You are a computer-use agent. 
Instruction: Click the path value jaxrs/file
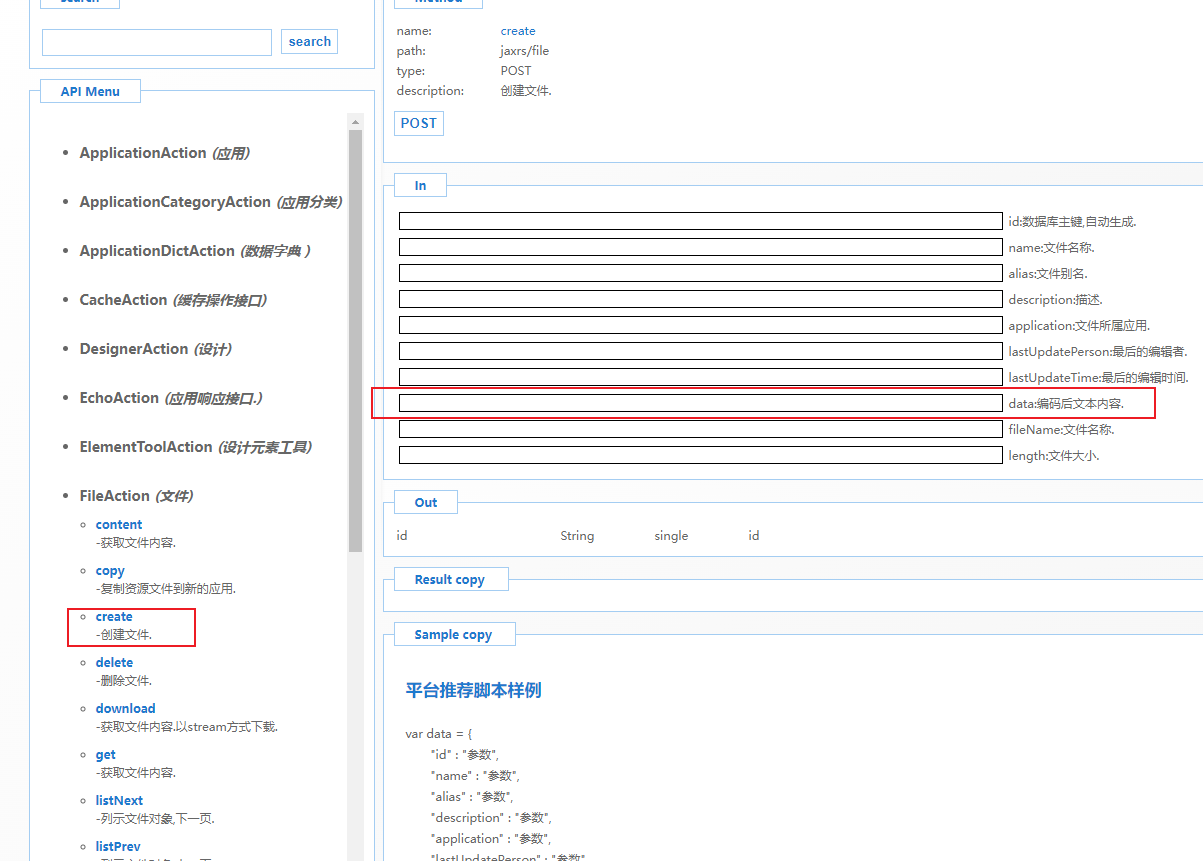[x=525, y=51]
